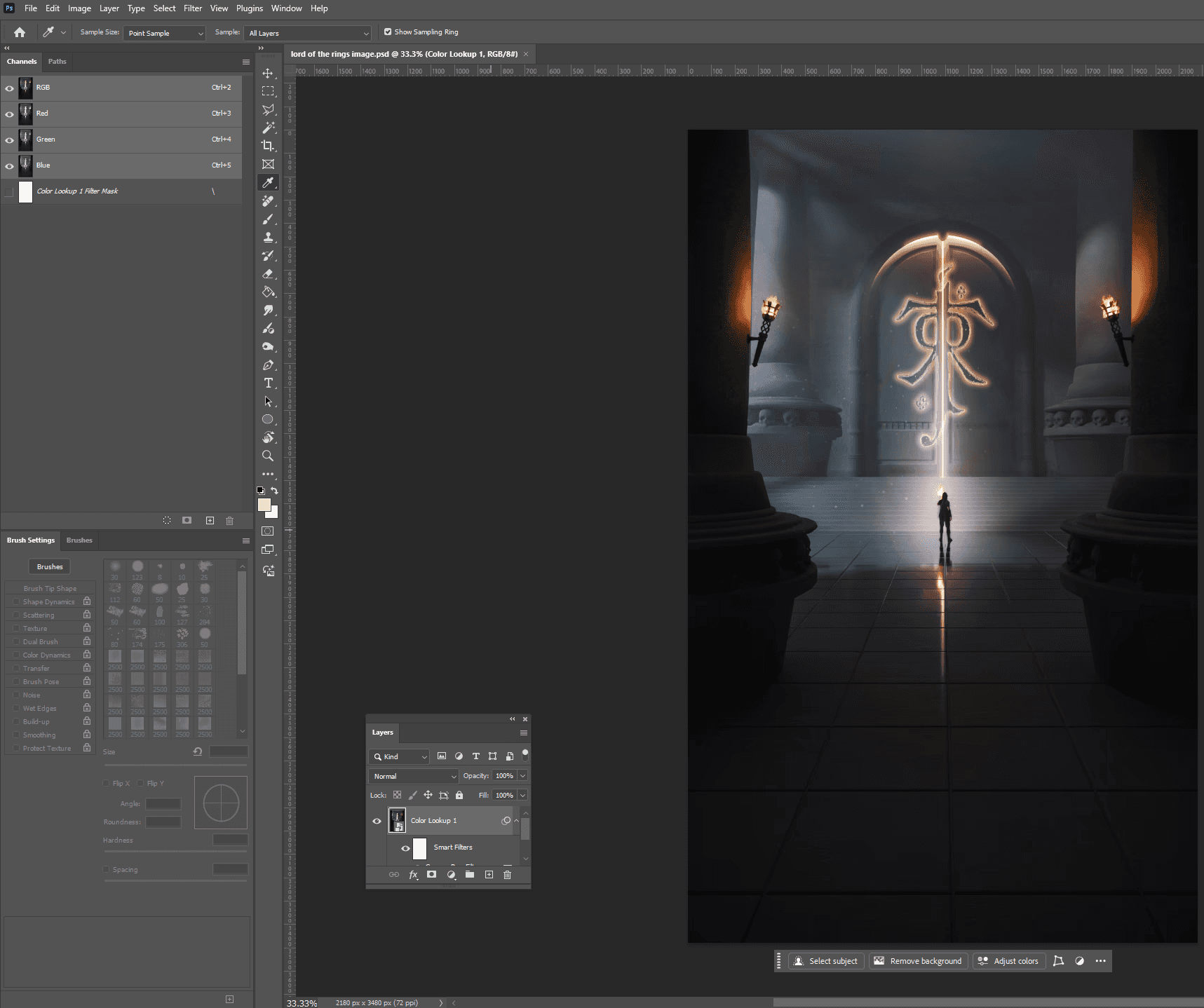Hide the Red channel visibility
The image size is (1204, 1008).
[9, 114]
